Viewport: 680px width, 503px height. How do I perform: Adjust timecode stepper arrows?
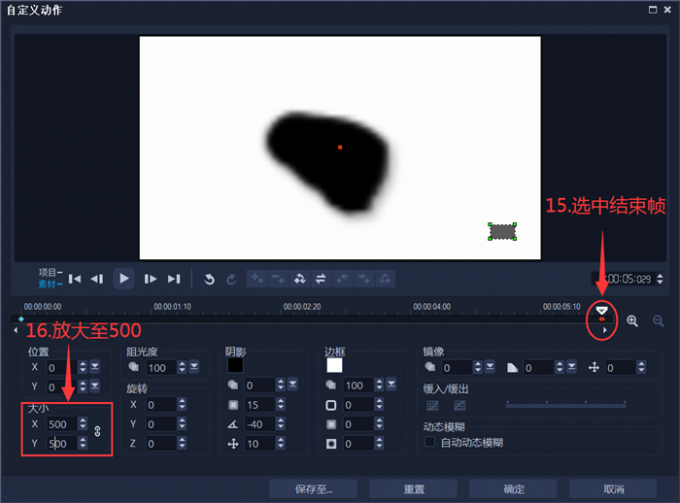coord(660,278)
